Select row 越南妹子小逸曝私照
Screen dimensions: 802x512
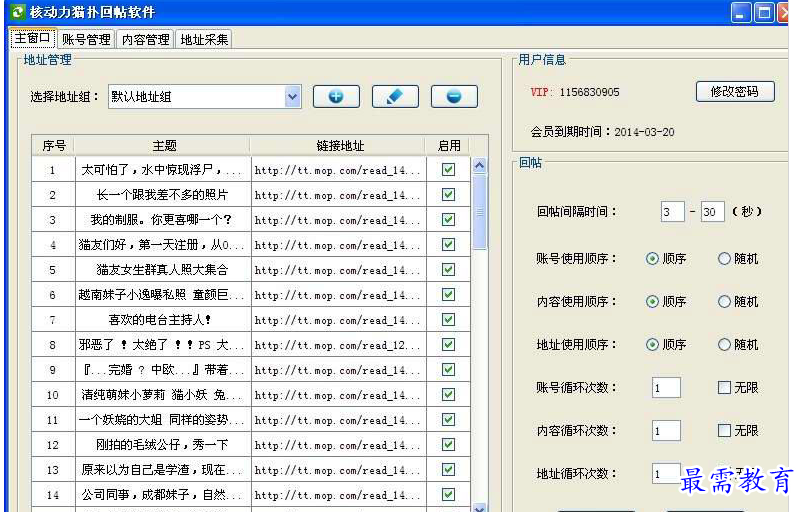tap(251, 295)
